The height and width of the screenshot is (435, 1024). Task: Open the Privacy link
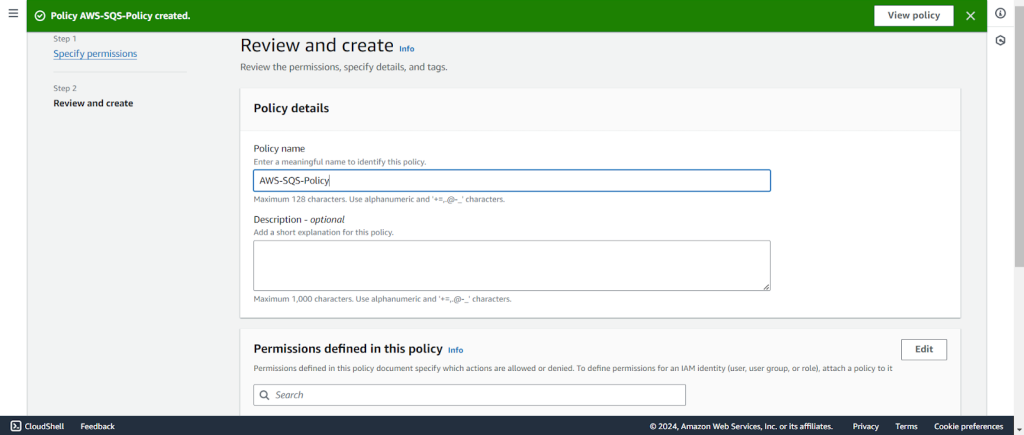865,427
